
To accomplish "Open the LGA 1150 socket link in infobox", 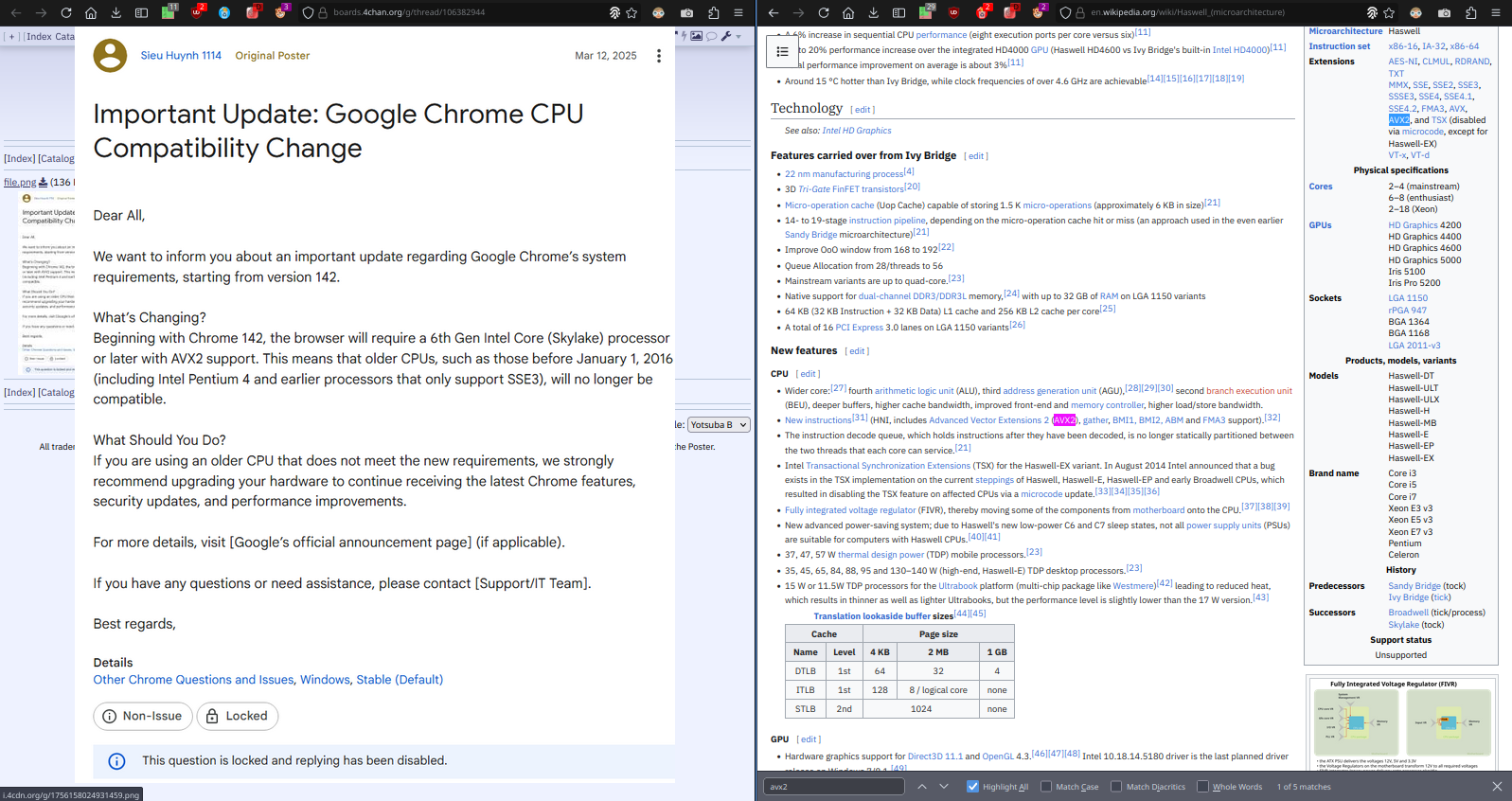I will click(1408, 298).
